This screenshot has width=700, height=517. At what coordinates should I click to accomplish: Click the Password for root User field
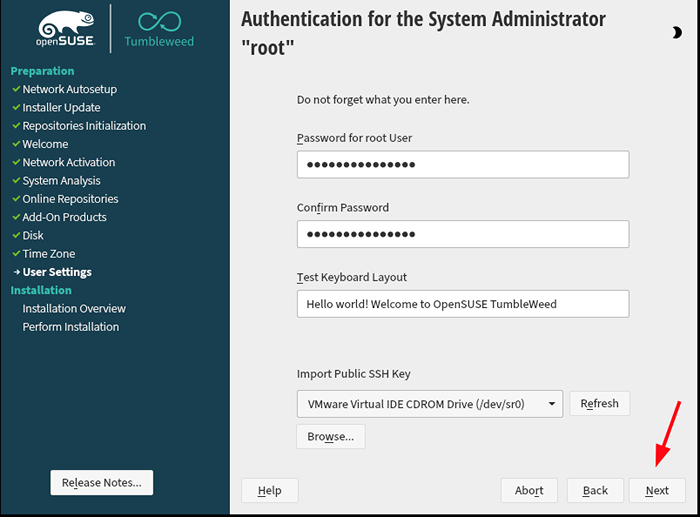[463, 165]
